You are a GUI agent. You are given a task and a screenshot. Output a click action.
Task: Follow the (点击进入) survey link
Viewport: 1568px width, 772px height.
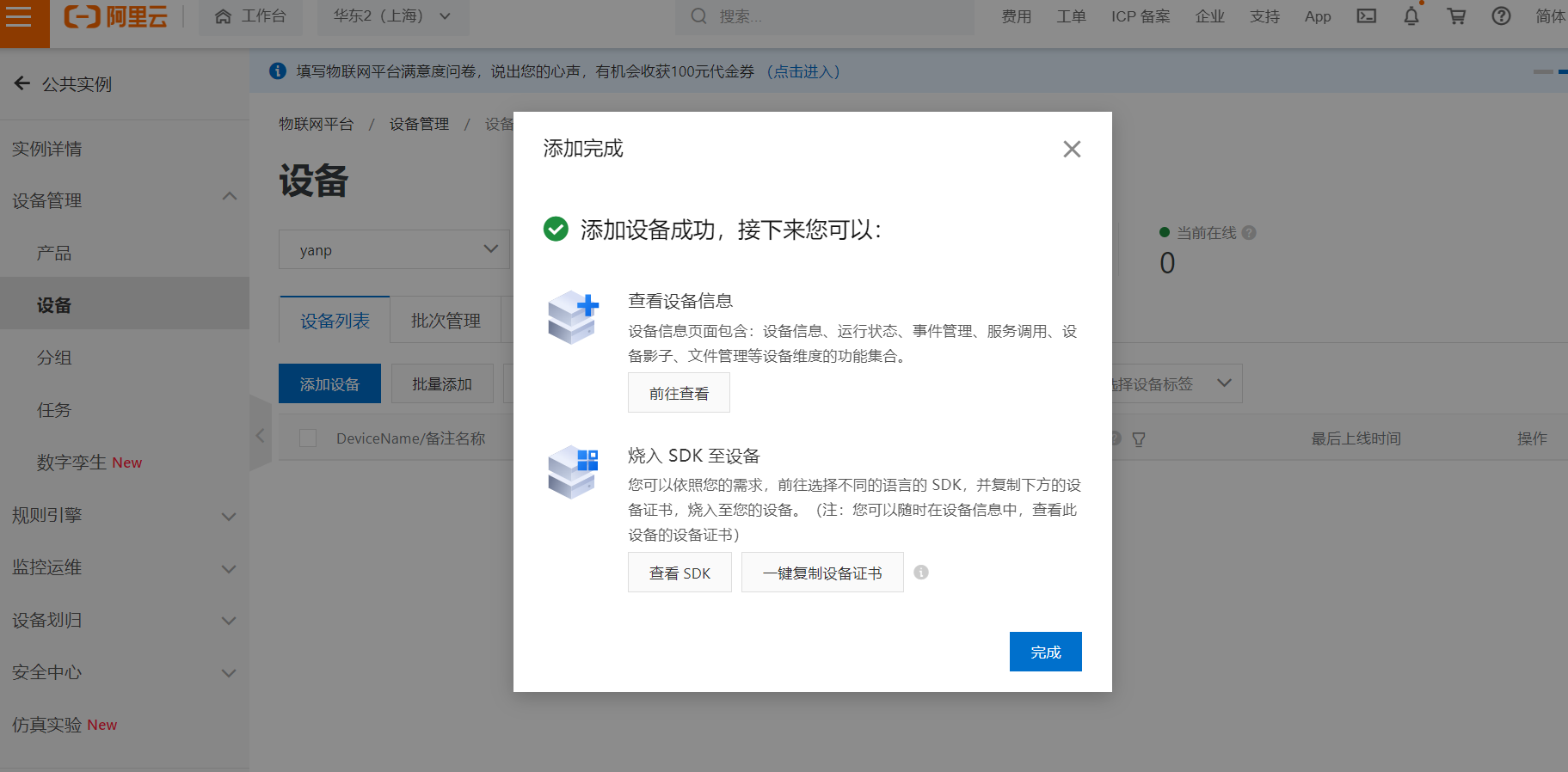pyautogui.click(x=802, y=71)
